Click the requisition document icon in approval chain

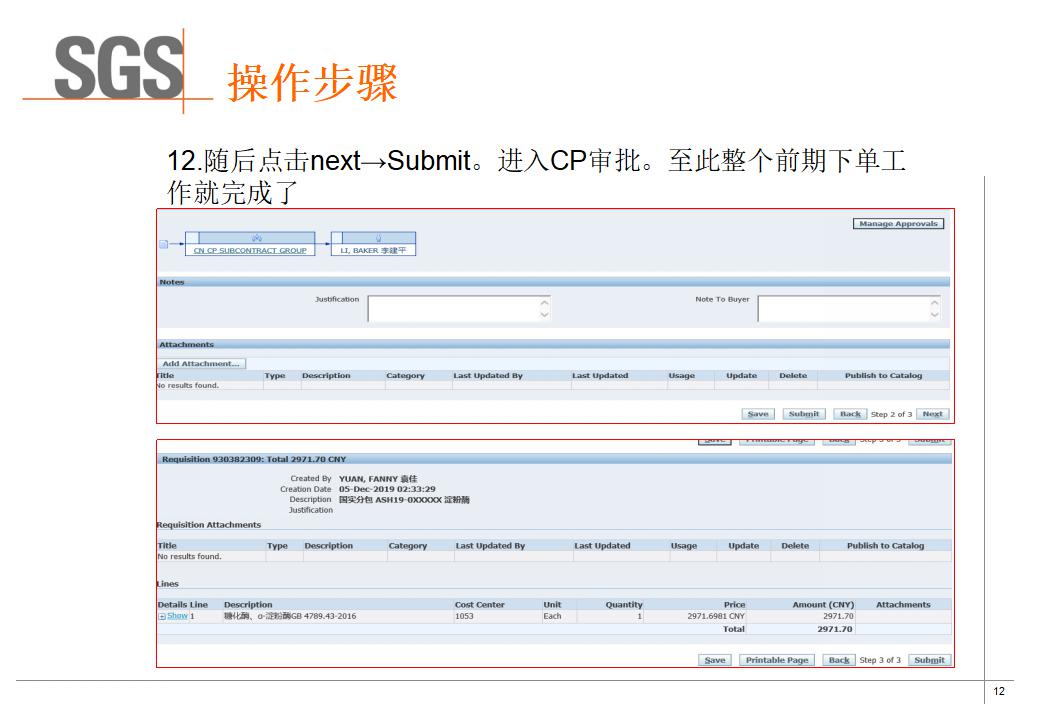click(x=164, y=243)
